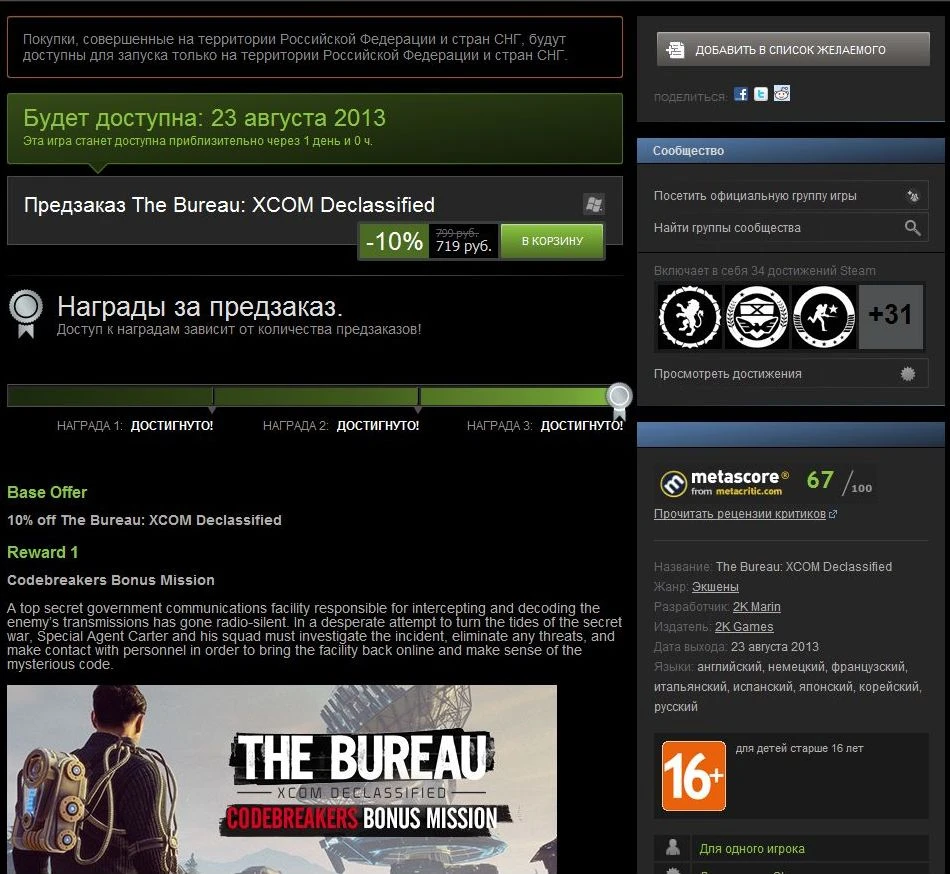Click the НАГРАДА 1: ДОСТИГНУТО! label
The height and width of the screenshot is (874, 950).
(x=135, y=426)
